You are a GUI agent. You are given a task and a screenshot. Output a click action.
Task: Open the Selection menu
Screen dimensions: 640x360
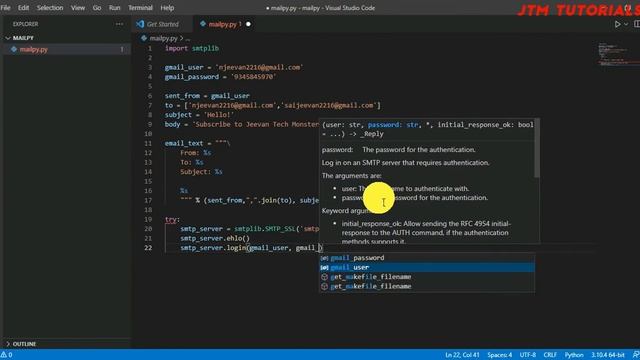(50, 8)
